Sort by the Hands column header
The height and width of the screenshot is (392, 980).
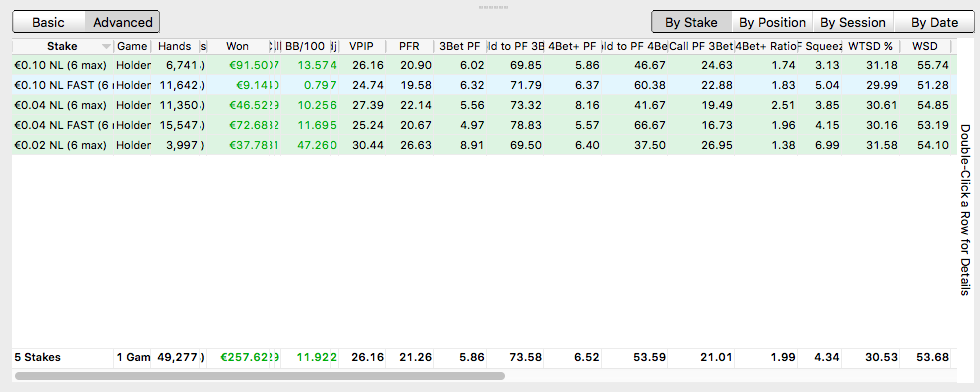point(175,46)
